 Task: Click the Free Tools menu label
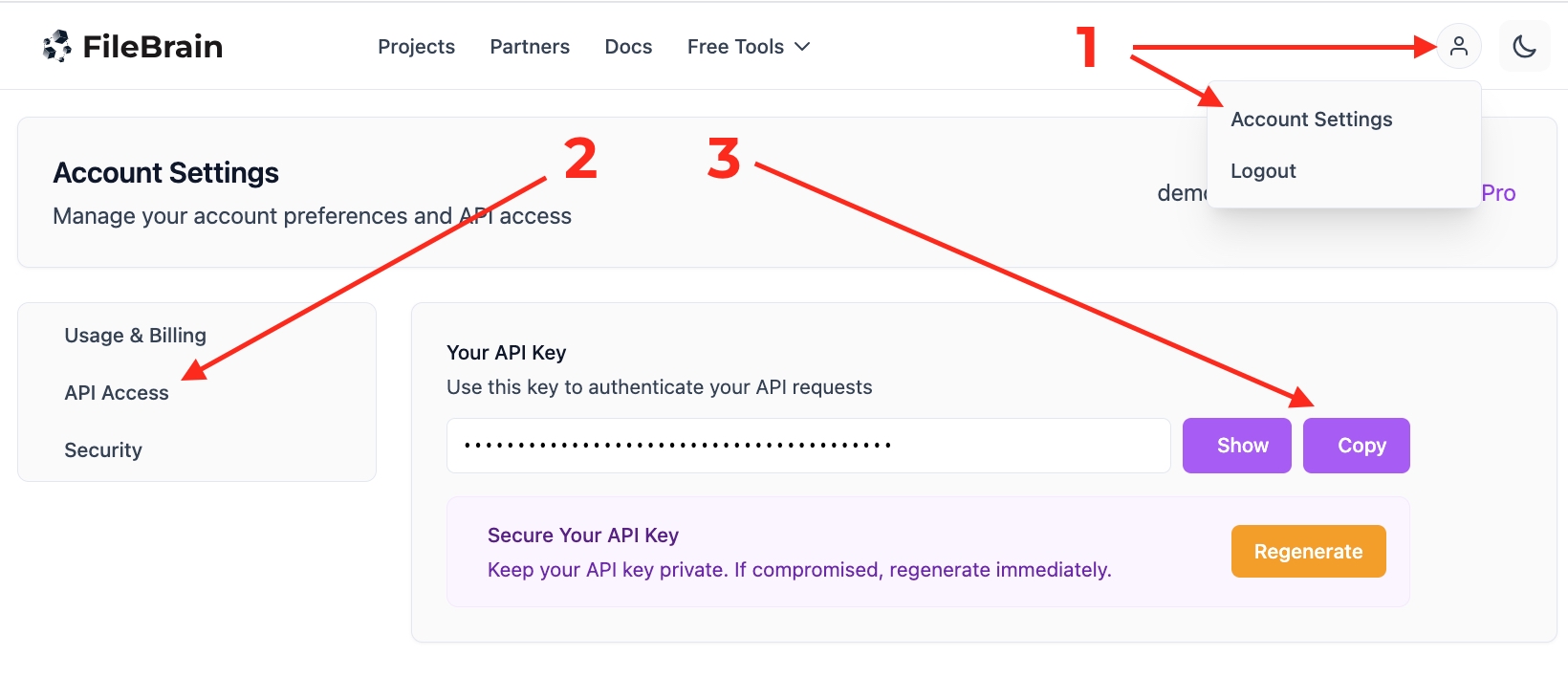click(x=735, y=47)
